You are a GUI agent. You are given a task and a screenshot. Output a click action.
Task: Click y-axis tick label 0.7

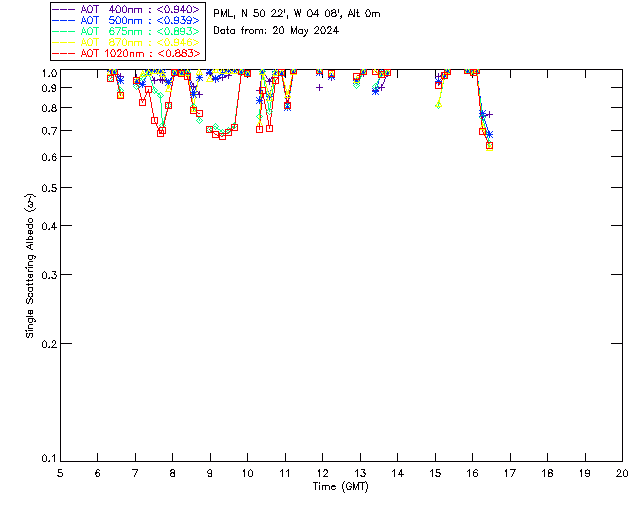click(49, 131)
